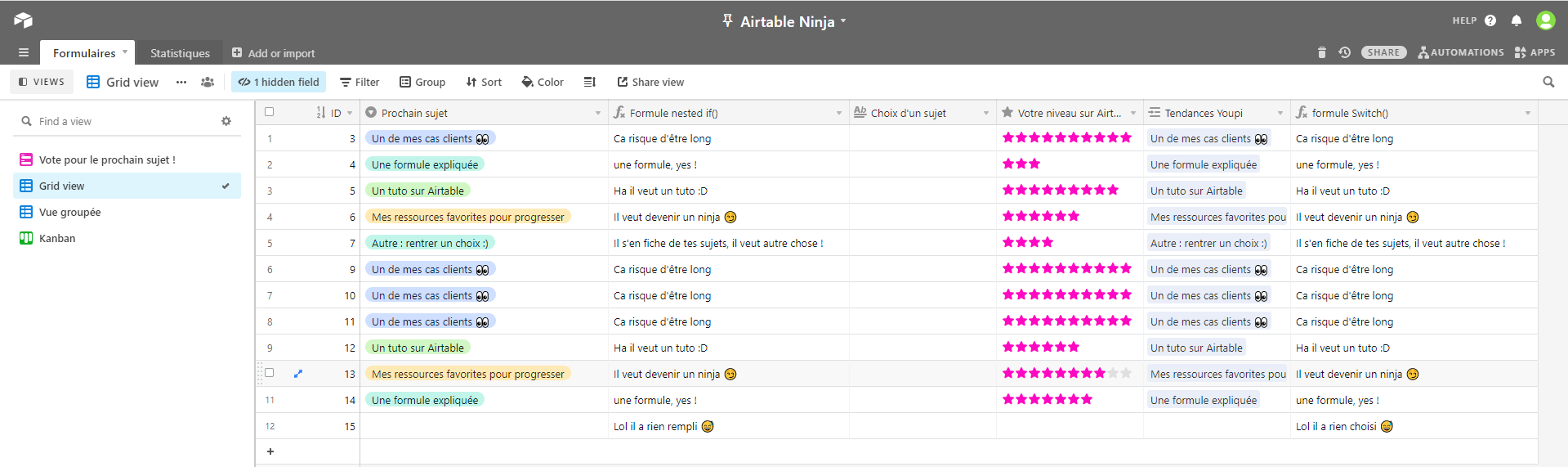Screen dimensions: 1568x467
Task: Click the SHARE button
Action: [x=1383, y=52]
